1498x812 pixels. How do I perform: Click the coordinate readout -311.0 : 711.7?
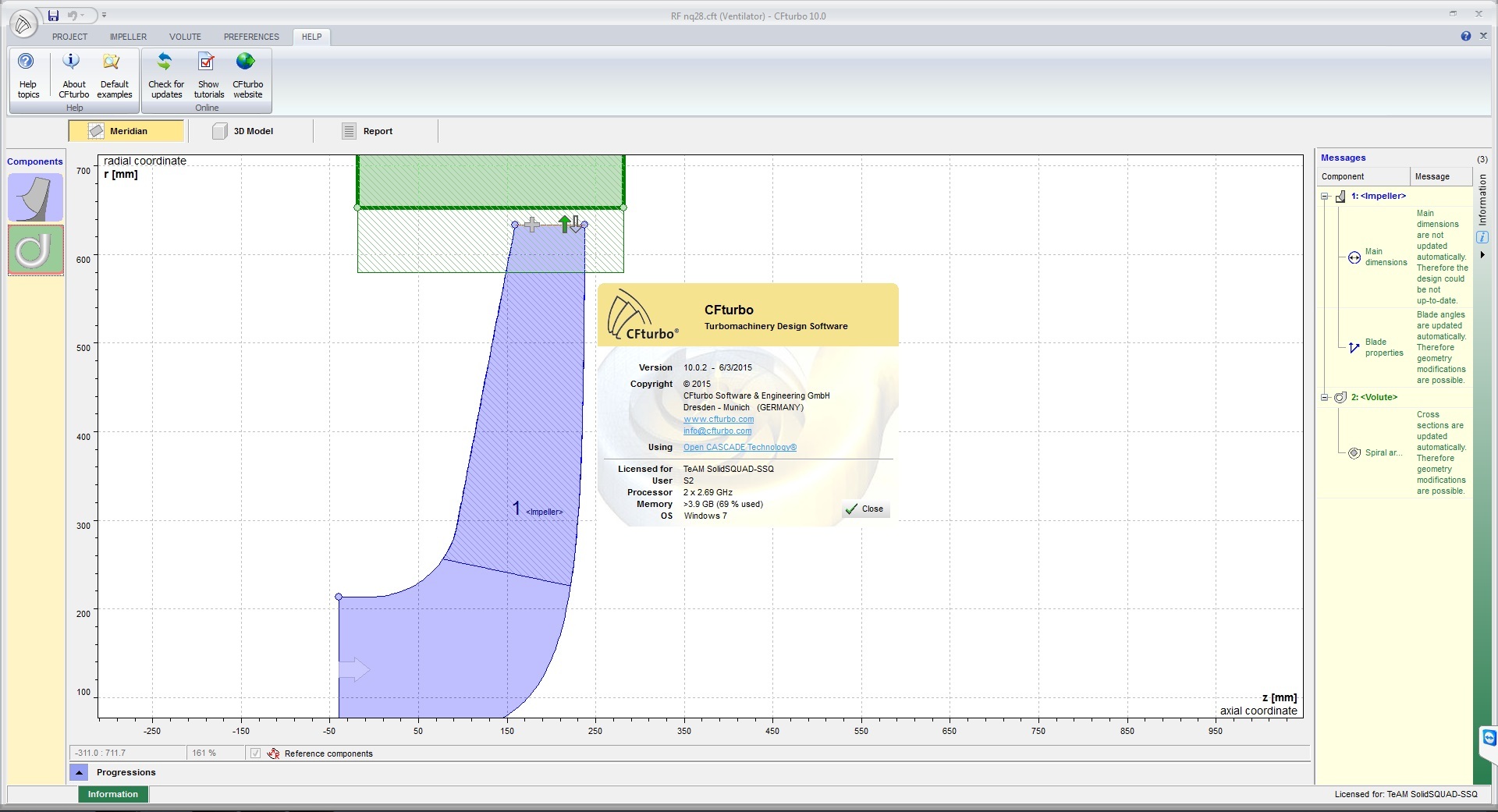pyautogui.click(x=128, y=753)
